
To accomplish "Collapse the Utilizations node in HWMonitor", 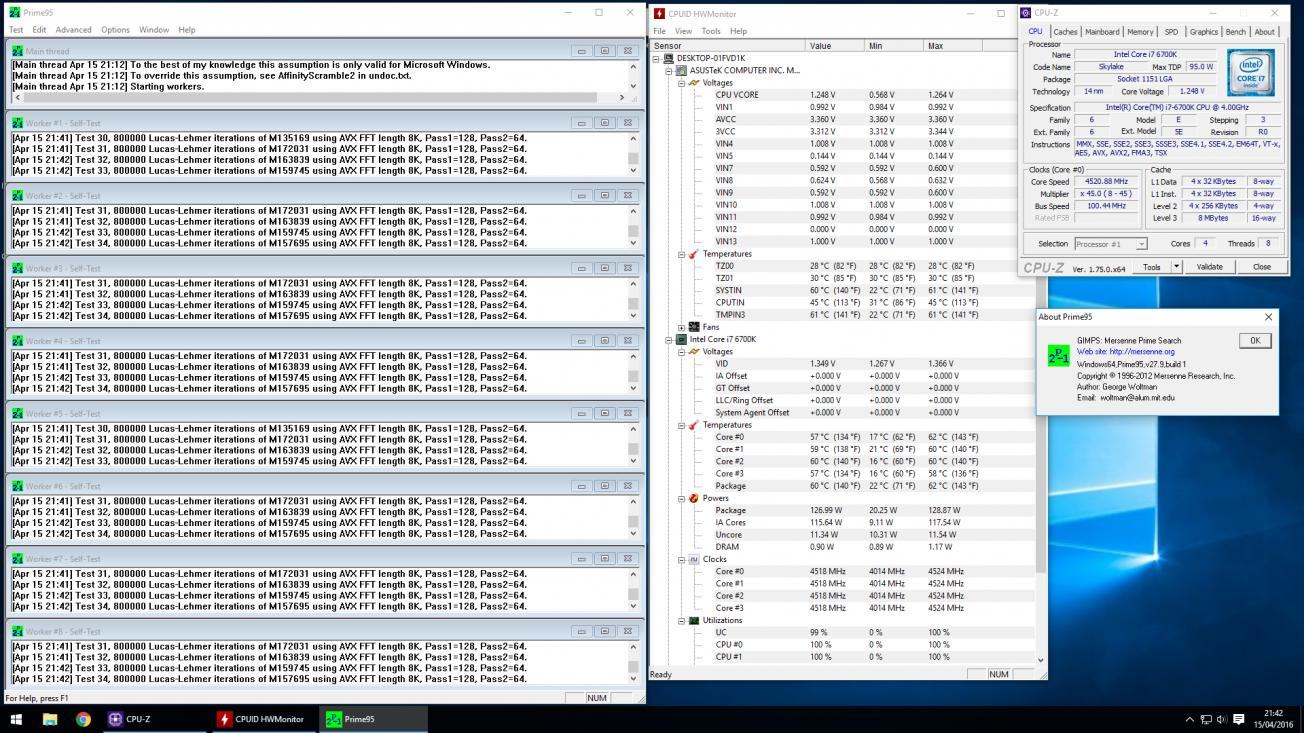I will [682, 620].
